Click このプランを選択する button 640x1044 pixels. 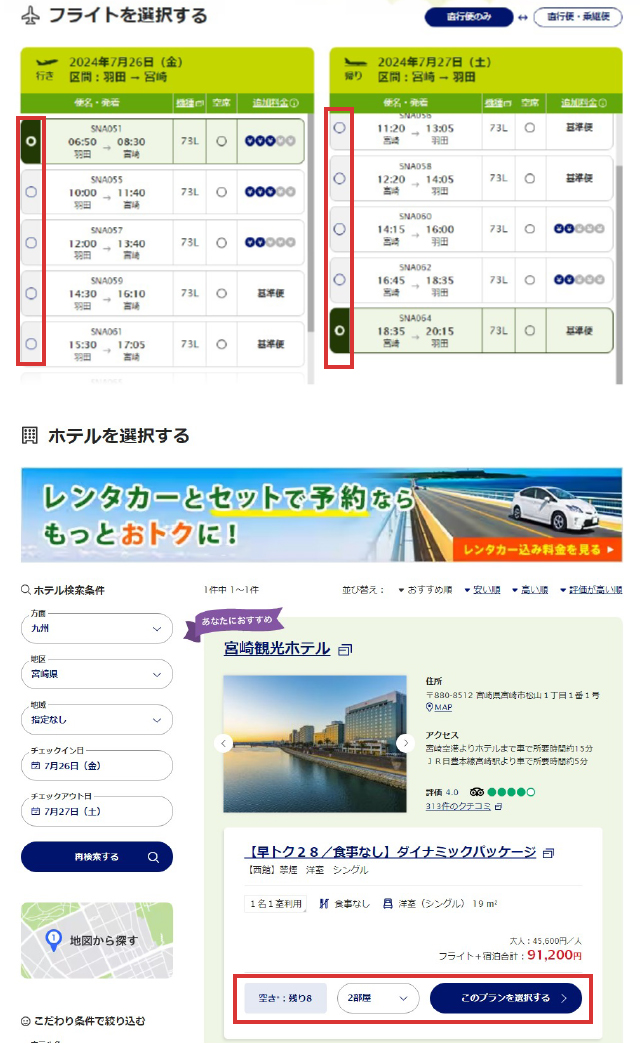click(x=506, y=998)
